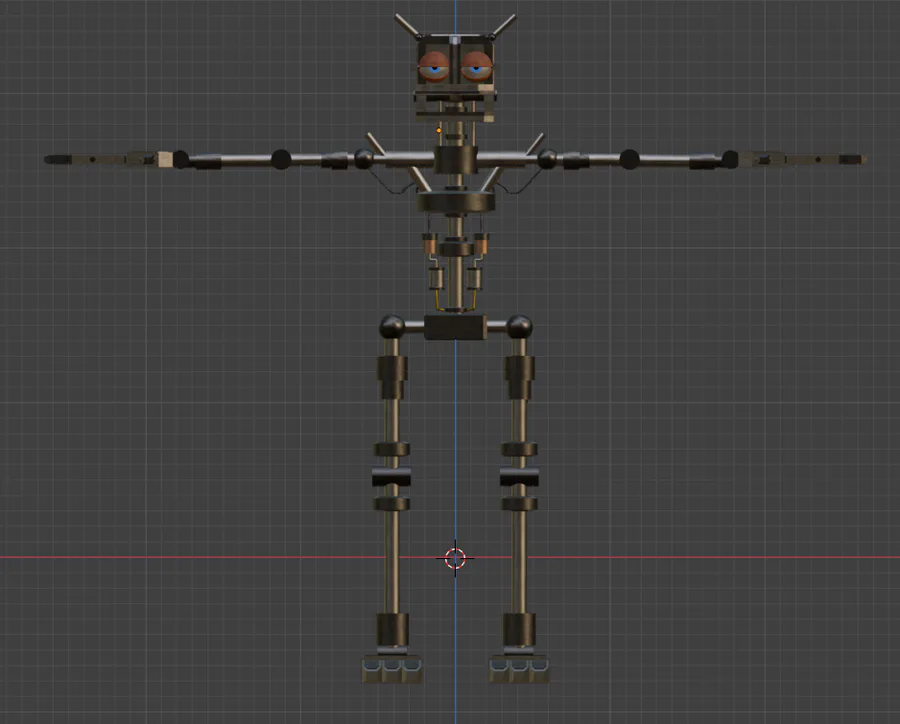Click the small orange origin dot near the neck
This screenshot has height=724, width=900.
439,130
